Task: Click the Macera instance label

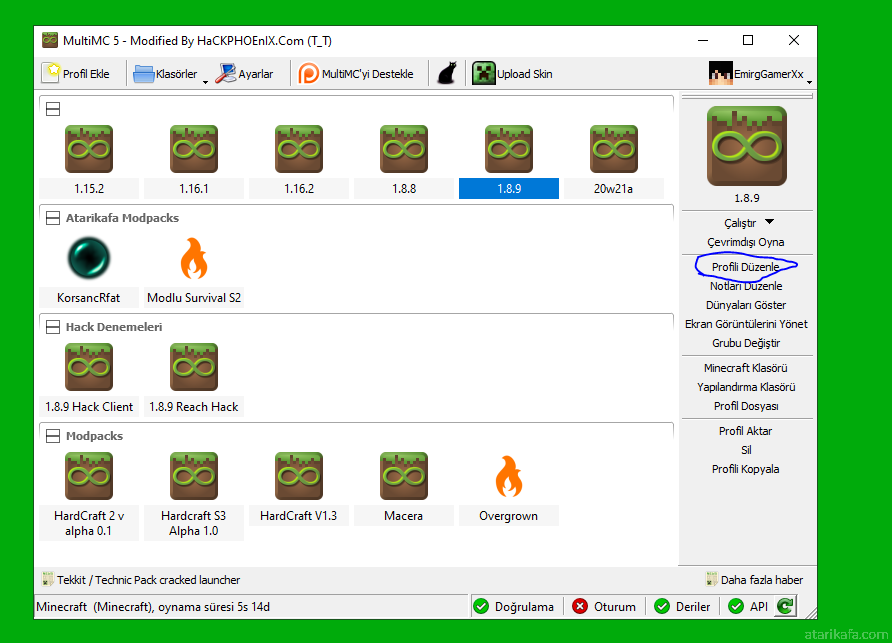Action: pos(403,516)
